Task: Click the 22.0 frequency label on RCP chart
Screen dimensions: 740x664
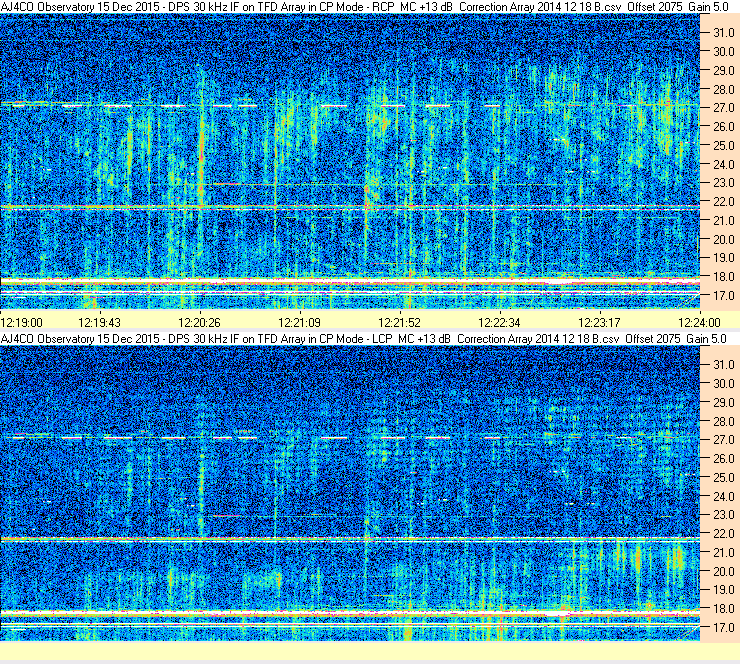Action: [x=723, y=202]
